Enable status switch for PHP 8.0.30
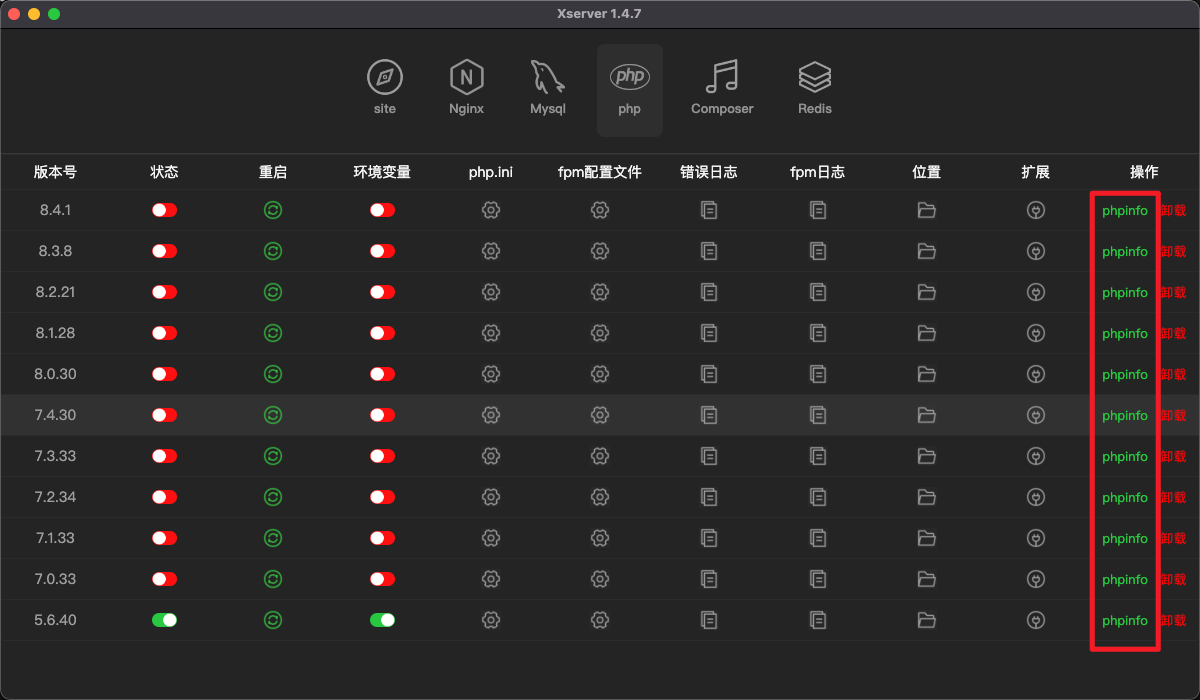Viewport: 1200px width, 700px height. pyautogui.click(x=164, y=374)
